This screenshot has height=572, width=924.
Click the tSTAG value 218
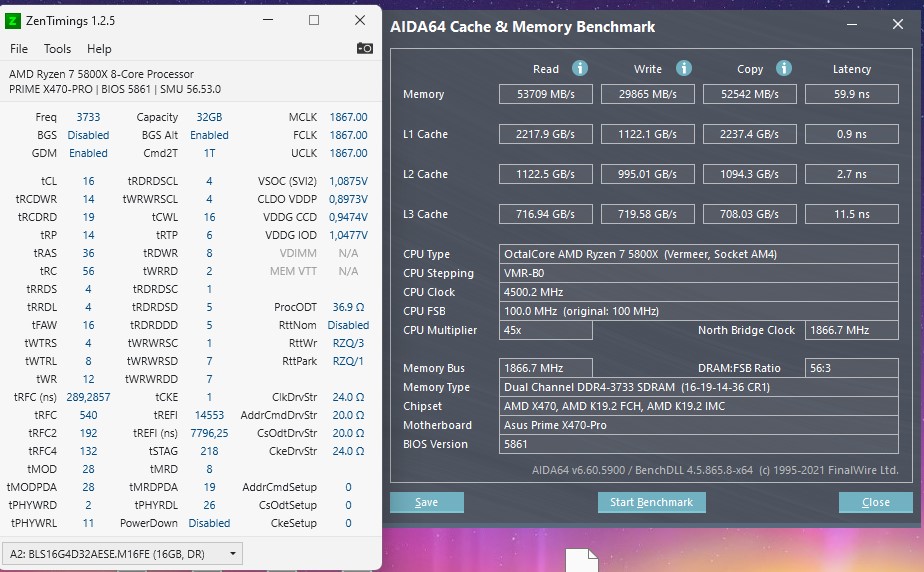209,451
